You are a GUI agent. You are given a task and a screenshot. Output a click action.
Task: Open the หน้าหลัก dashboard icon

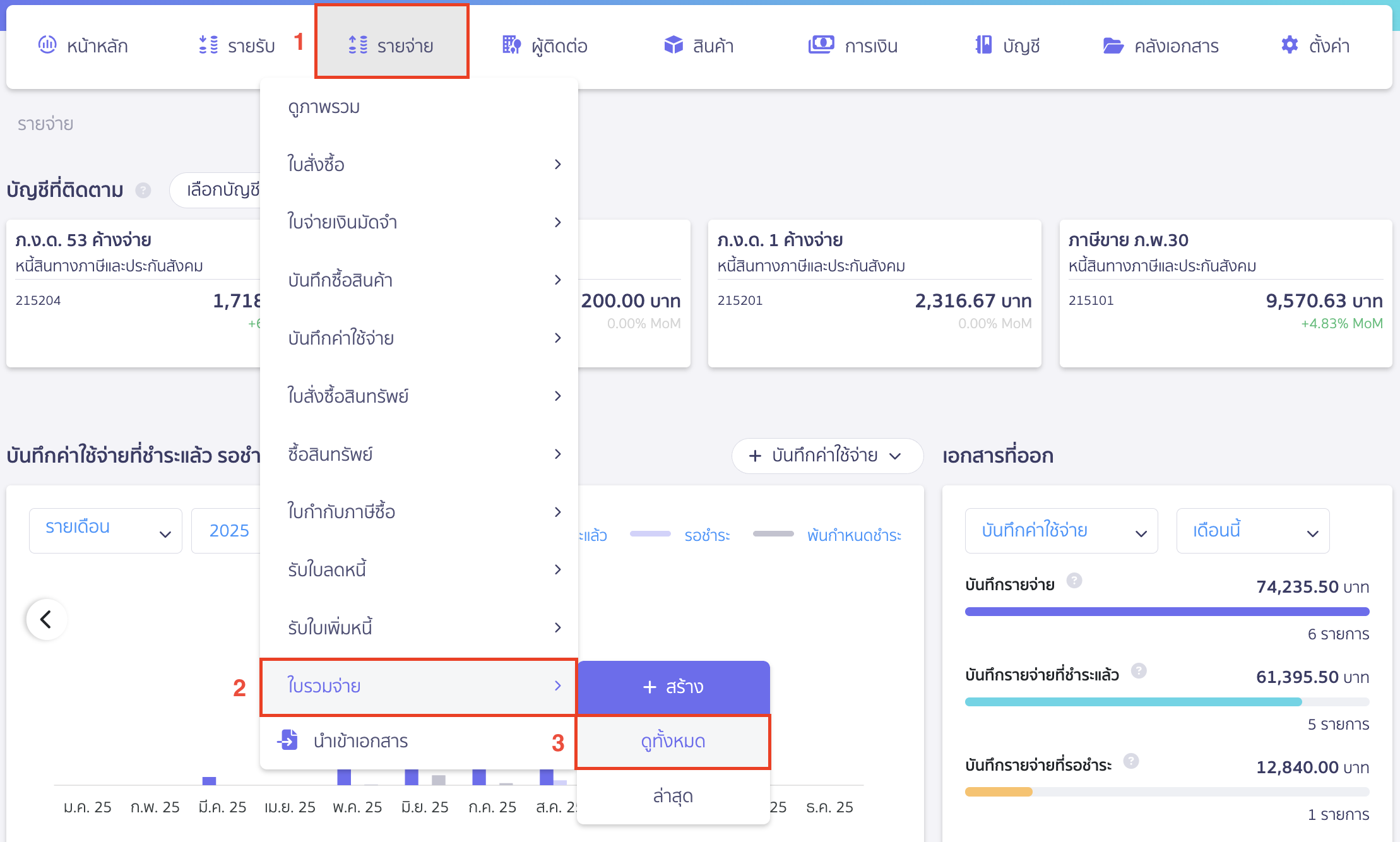coord(47,45)
